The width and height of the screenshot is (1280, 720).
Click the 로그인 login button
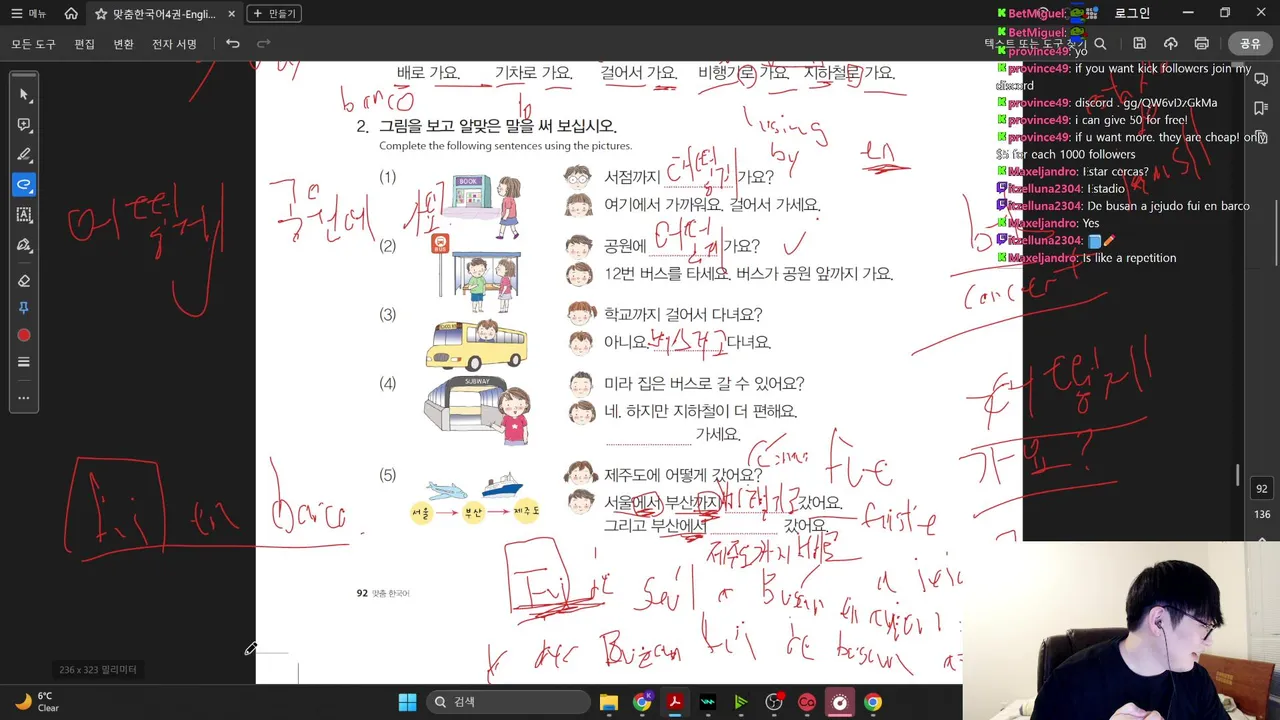tap(1132, 14)
